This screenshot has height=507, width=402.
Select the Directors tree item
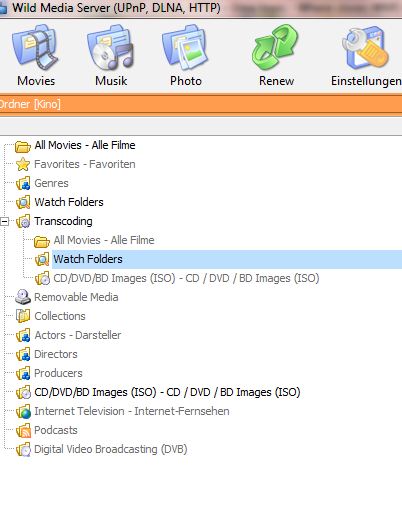coord(56,354)
